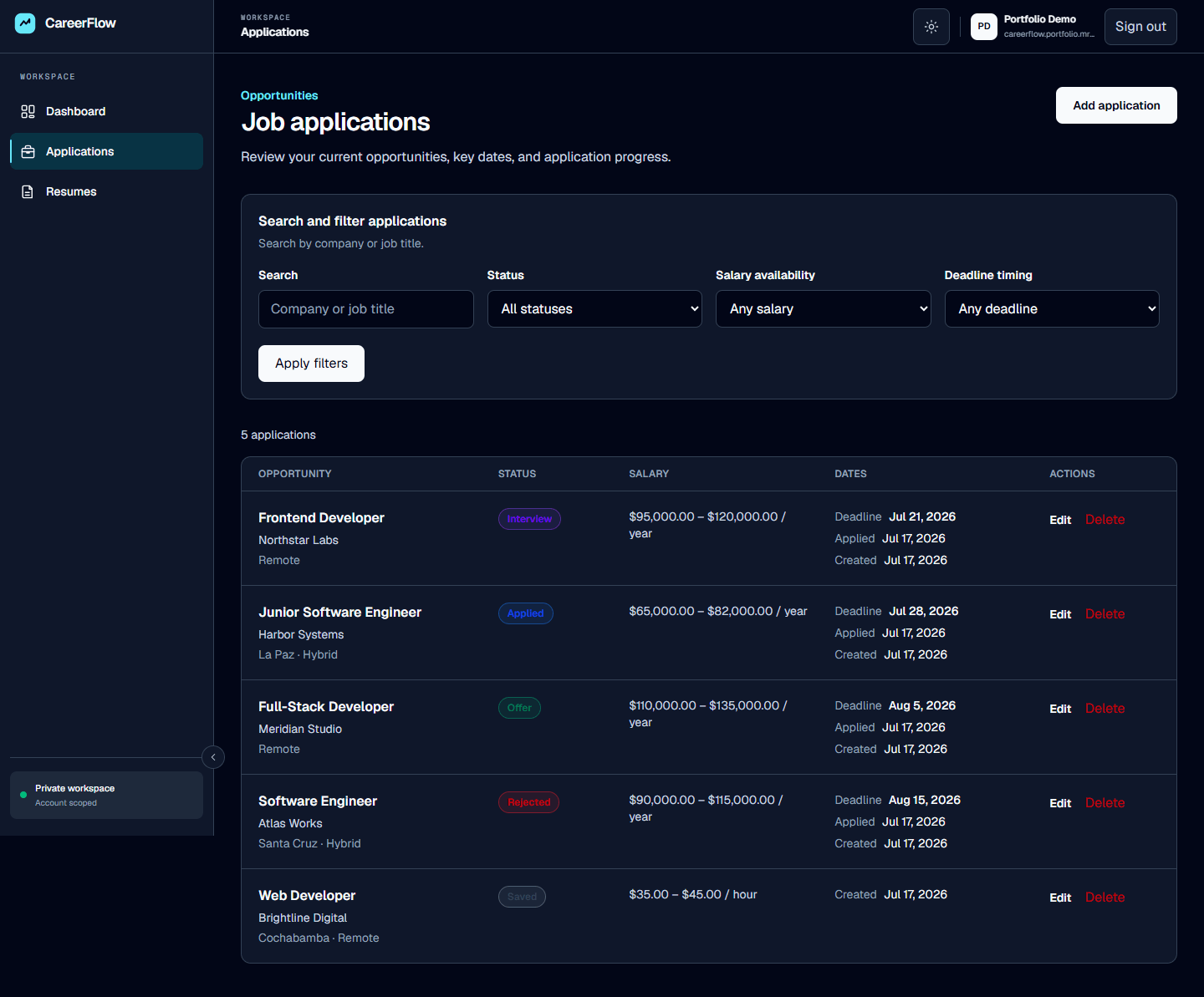Screen dimensions: 1204x997
Task: Edit the Junior Software Engineer application
Action: [x=1060, y=614]
